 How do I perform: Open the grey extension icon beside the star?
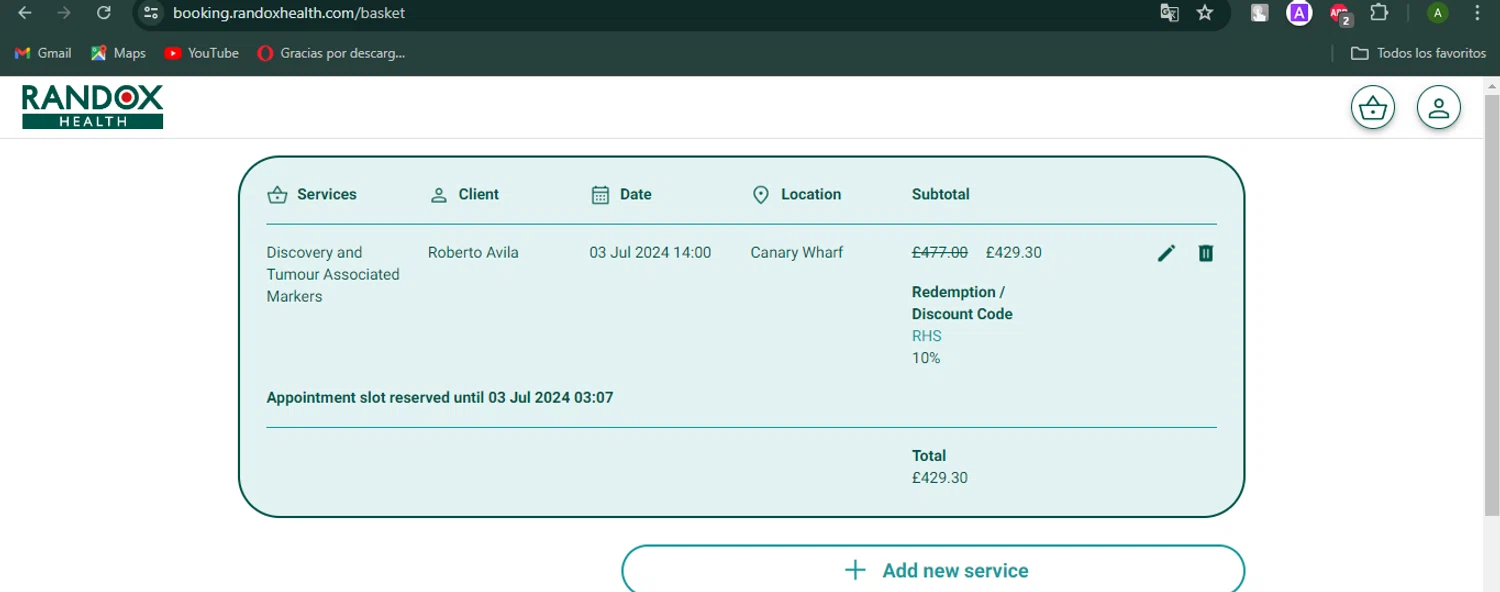click(x=1260, y=13)
